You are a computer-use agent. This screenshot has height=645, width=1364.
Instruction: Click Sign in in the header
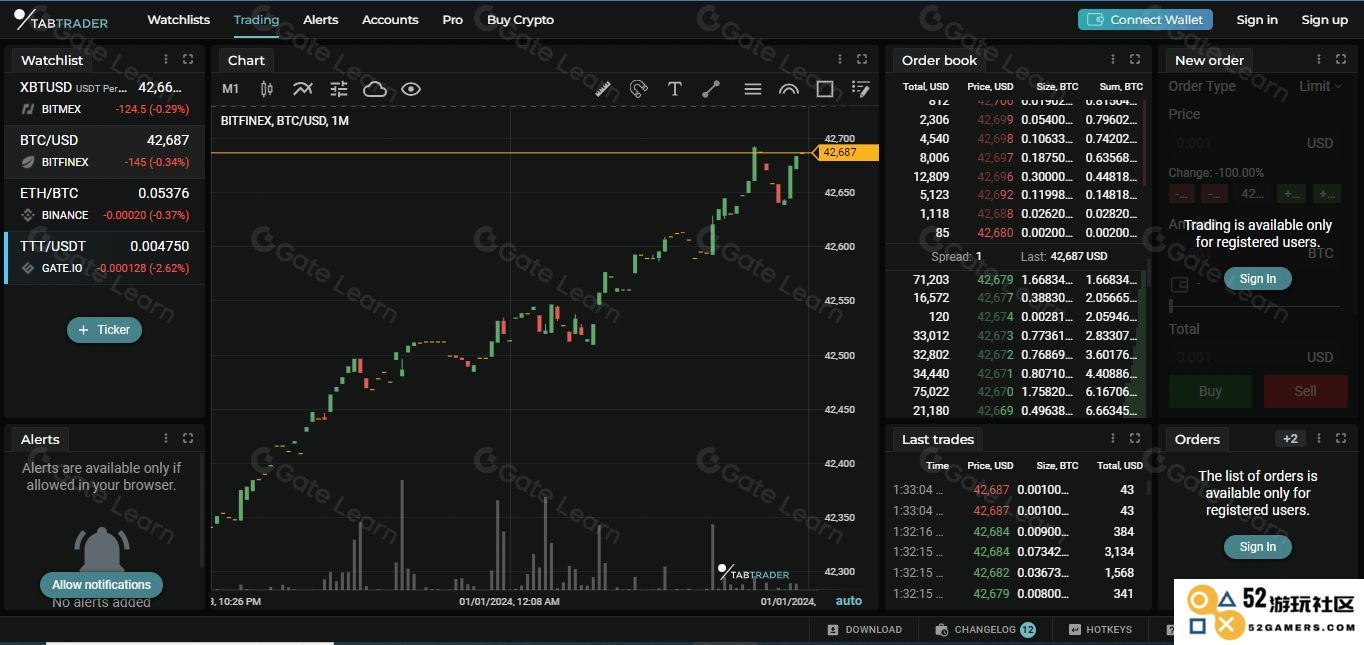(x=1257, y=20)
